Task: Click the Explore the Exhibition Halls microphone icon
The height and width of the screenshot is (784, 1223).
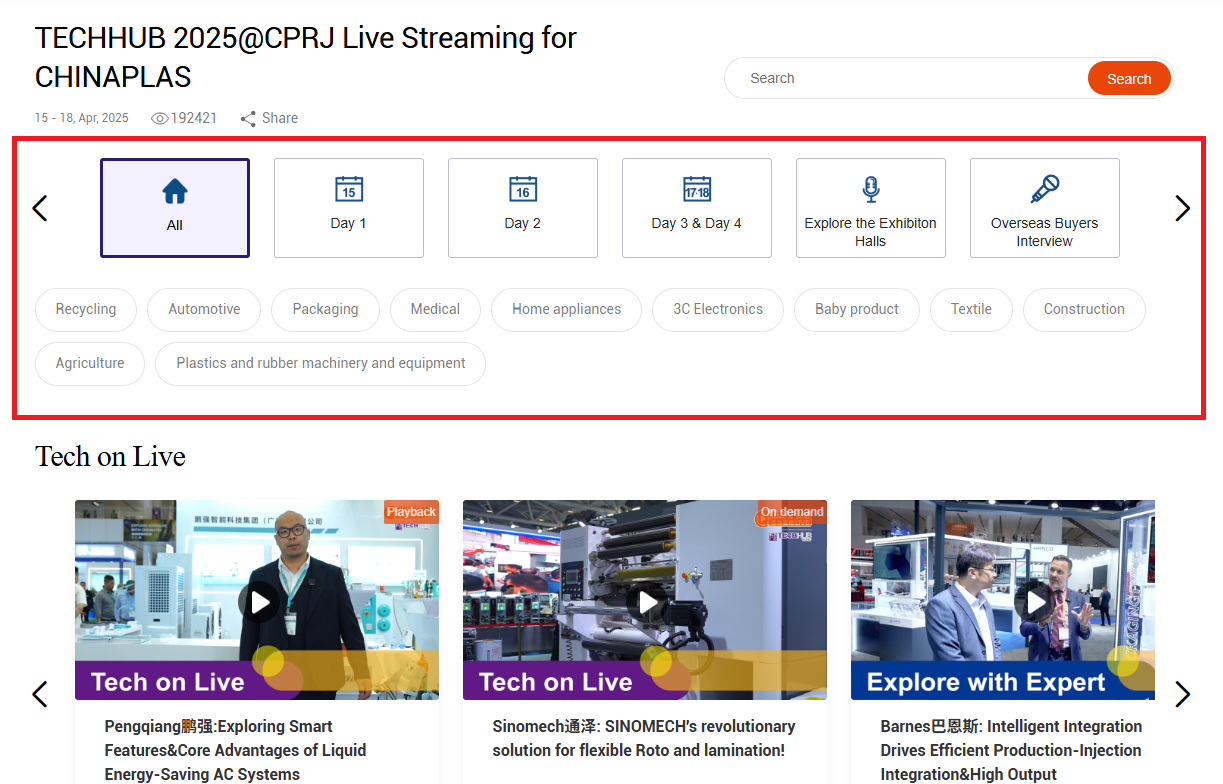Action: [x=871, y=189]
